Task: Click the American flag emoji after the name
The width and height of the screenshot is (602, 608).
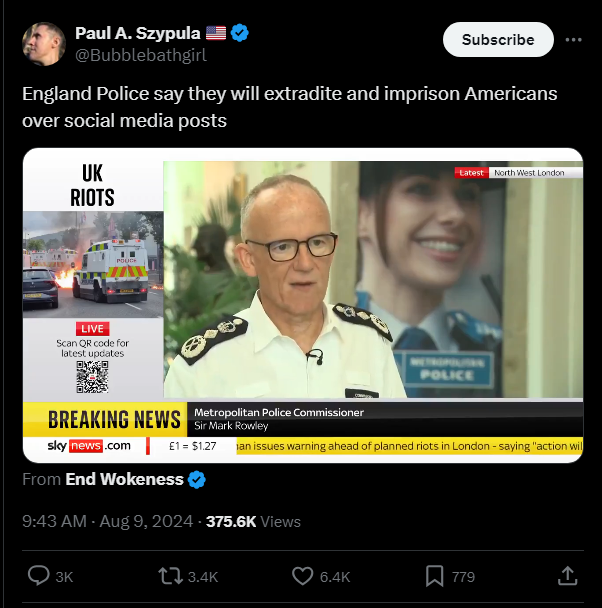Action: click(216, 33)
